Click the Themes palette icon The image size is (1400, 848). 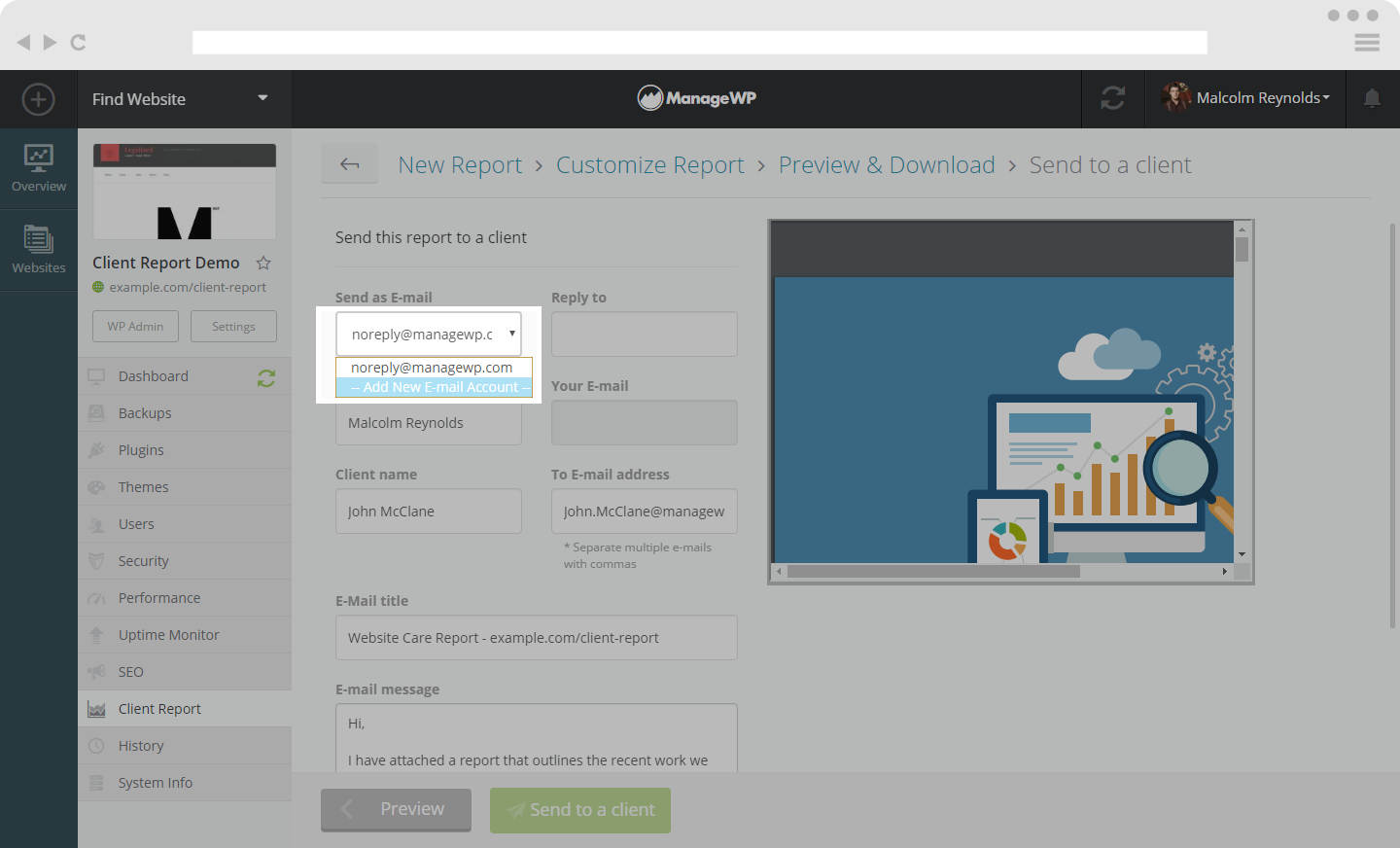96,487
